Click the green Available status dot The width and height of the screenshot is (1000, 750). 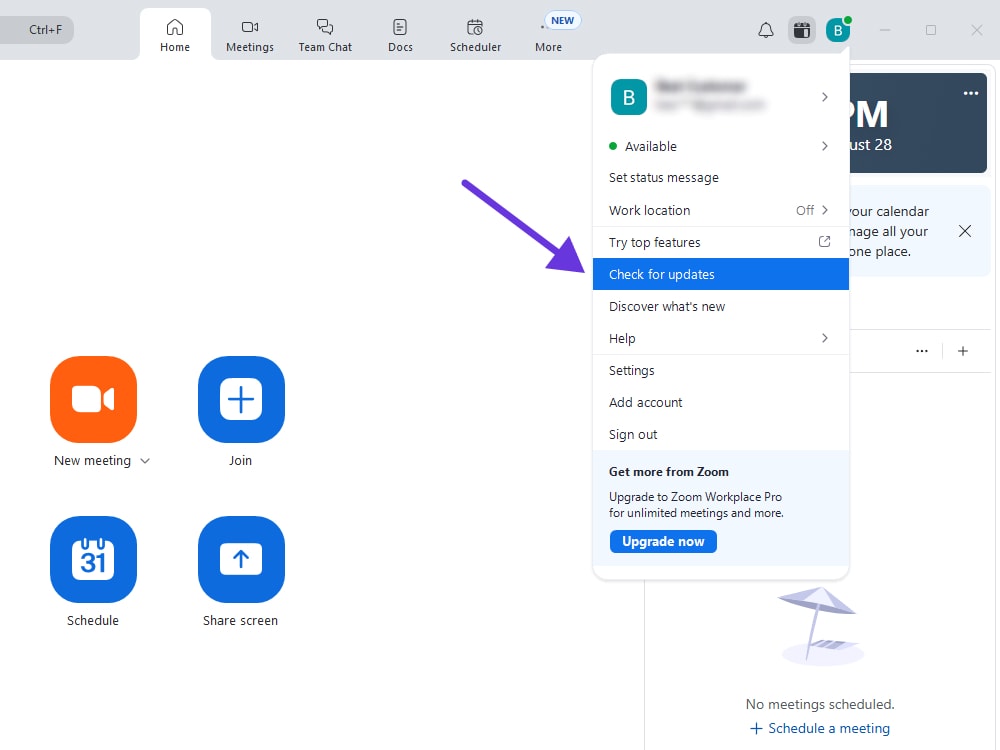(x=613, y=146)
